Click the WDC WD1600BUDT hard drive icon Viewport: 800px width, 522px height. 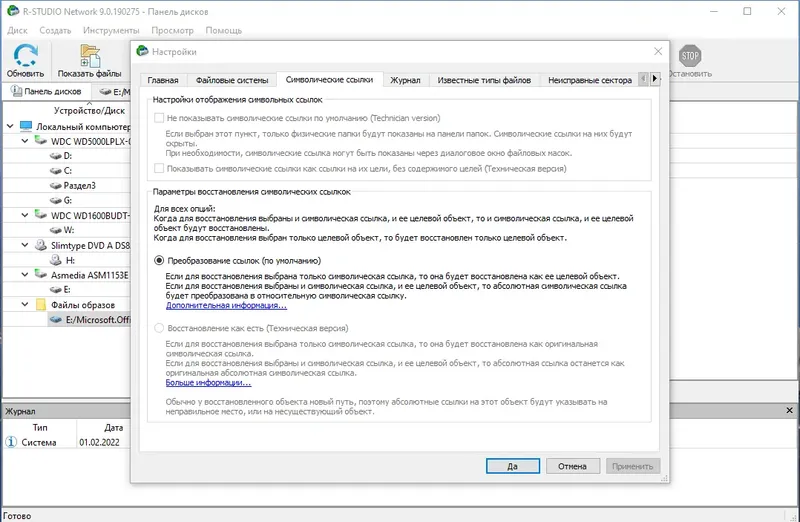(x=40, y=215)
